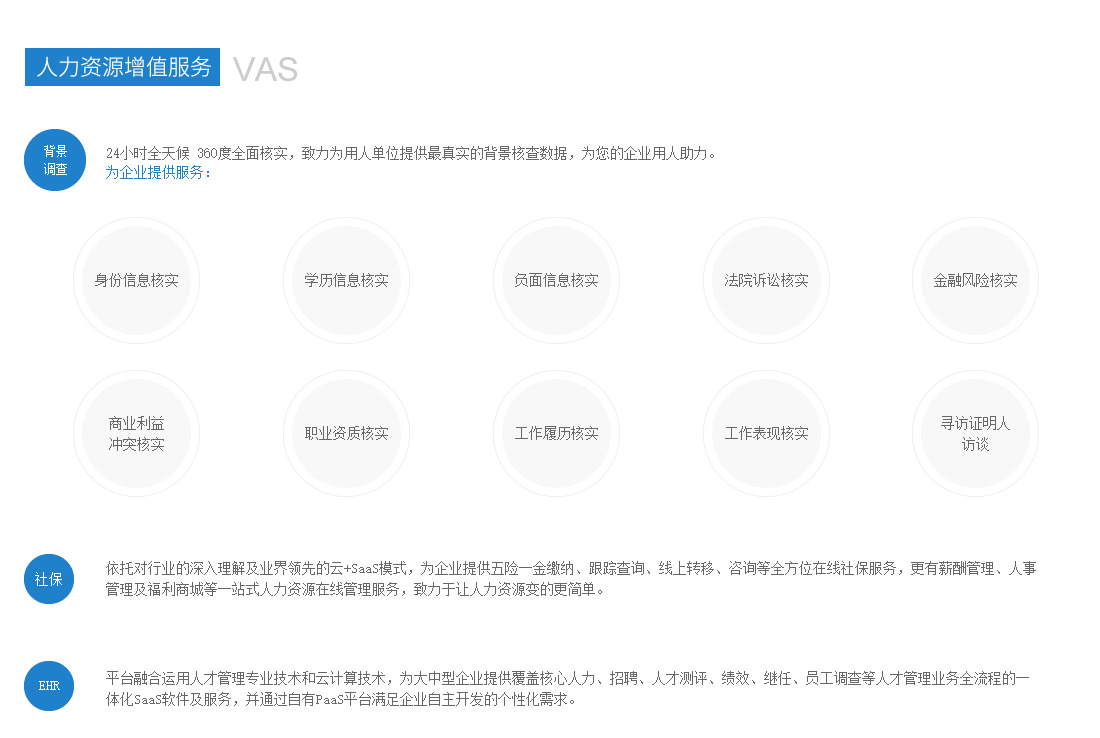The width and height of the screenshot is (1100, 738).
Task: Click the 24小时全天候 background check description
Action: click(411, 154)
